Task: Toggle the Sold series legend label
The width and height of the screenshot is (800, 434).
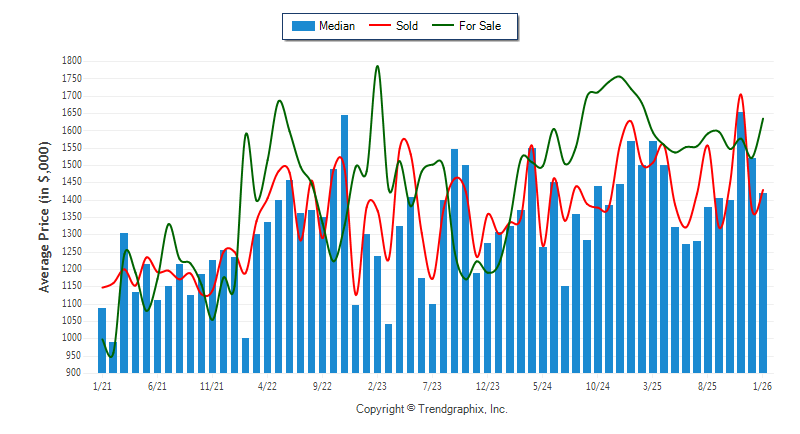Action: point(408,26)
